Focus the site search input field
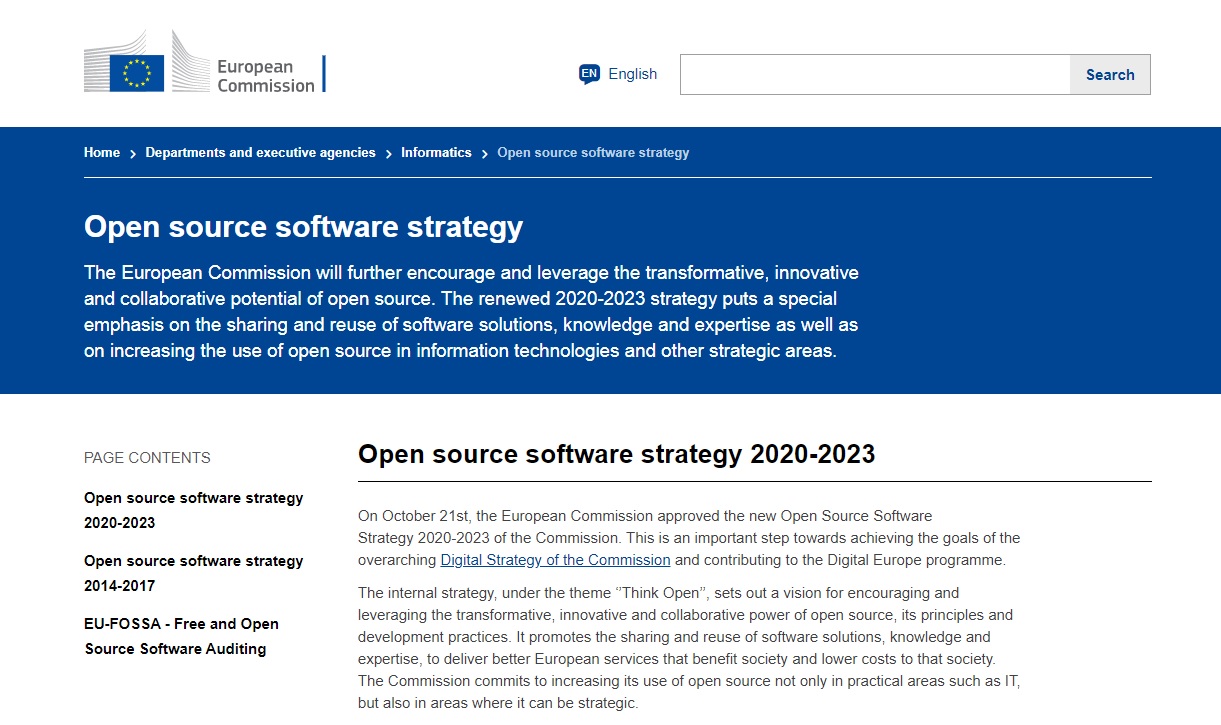Image resolution: width=1221 pixels, height=725 pixels. click(x=875, y=75)
